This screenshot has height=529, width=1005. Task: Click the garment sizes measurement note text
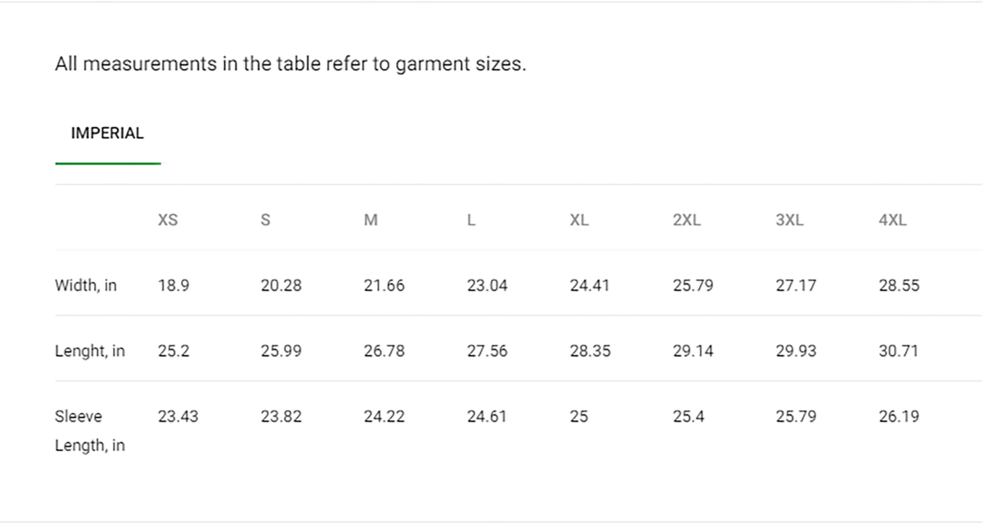tap(290, 64)
